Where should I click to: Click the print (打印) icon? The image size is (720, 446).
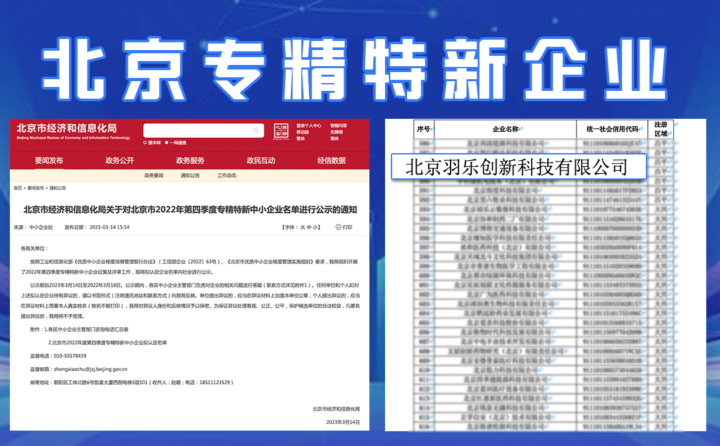(x=340, y=227)
